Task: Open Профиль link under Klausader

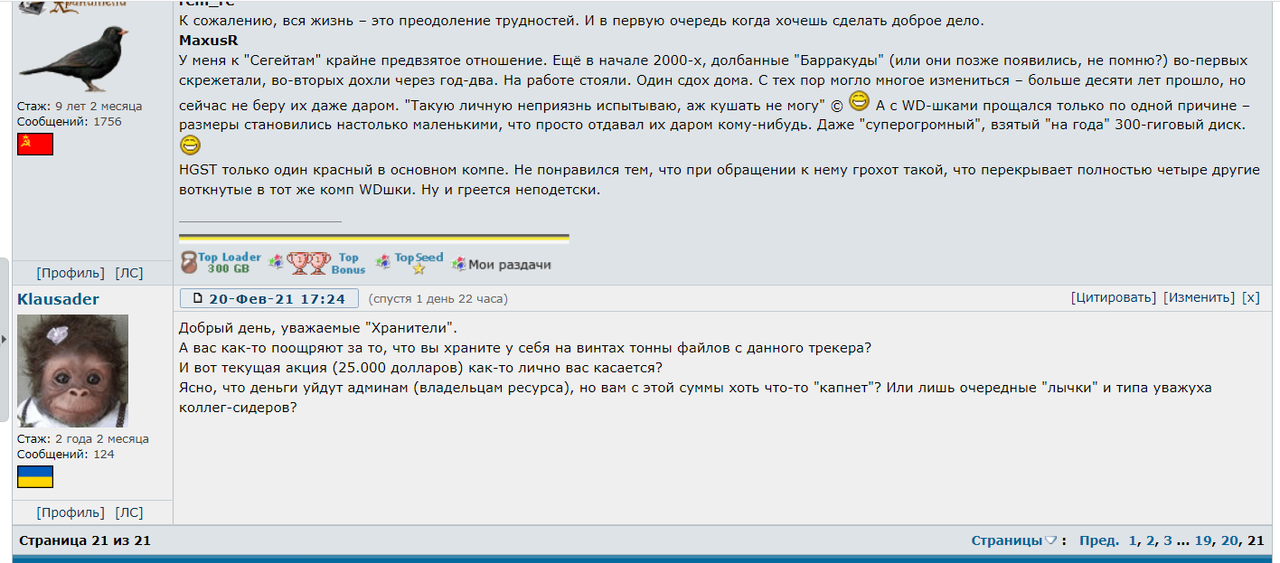Action: pyautogui.click(x=70, y=513)
